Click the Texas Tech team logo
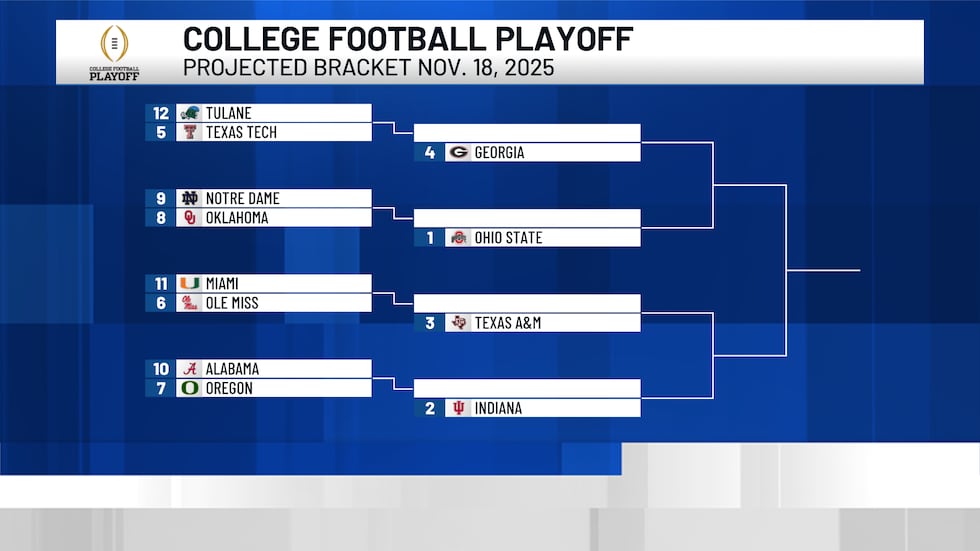980x551 pixels. pos(189,133)
